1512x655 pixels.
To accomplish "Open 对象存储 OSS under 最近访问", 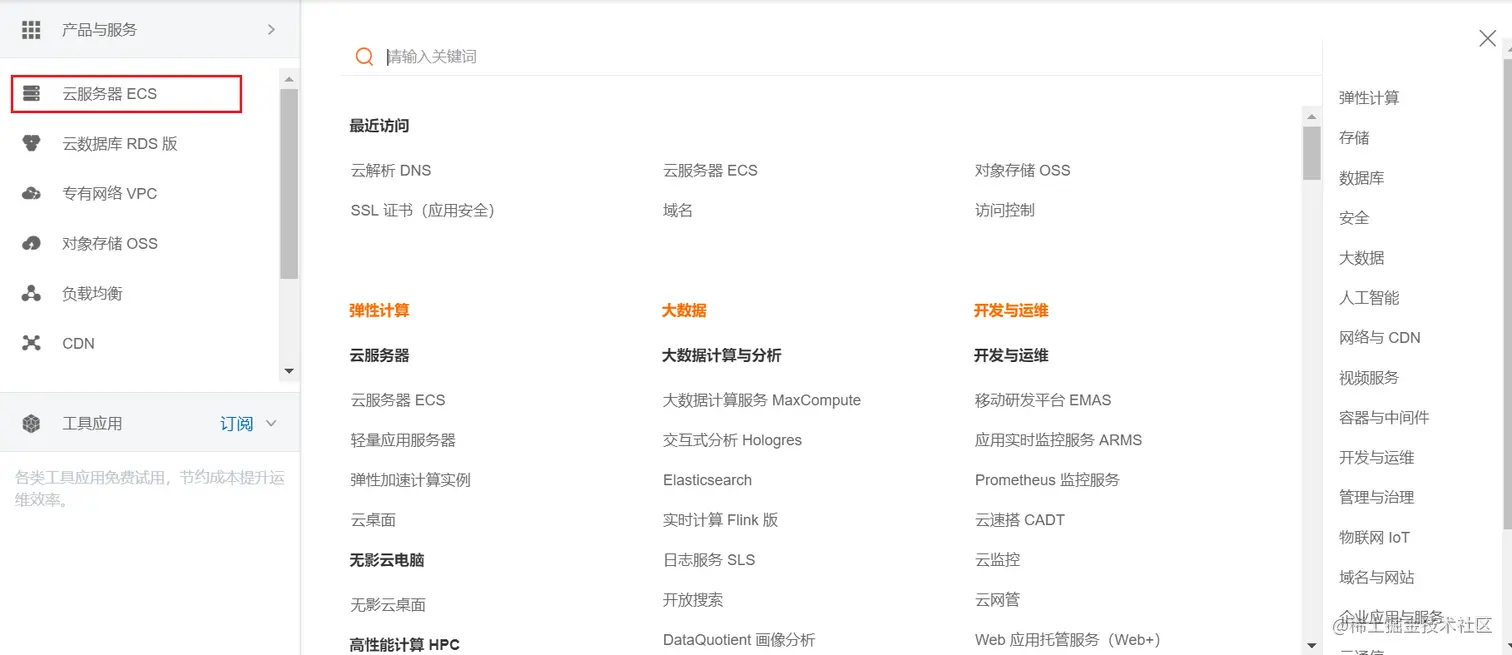I will (1022, 171).
